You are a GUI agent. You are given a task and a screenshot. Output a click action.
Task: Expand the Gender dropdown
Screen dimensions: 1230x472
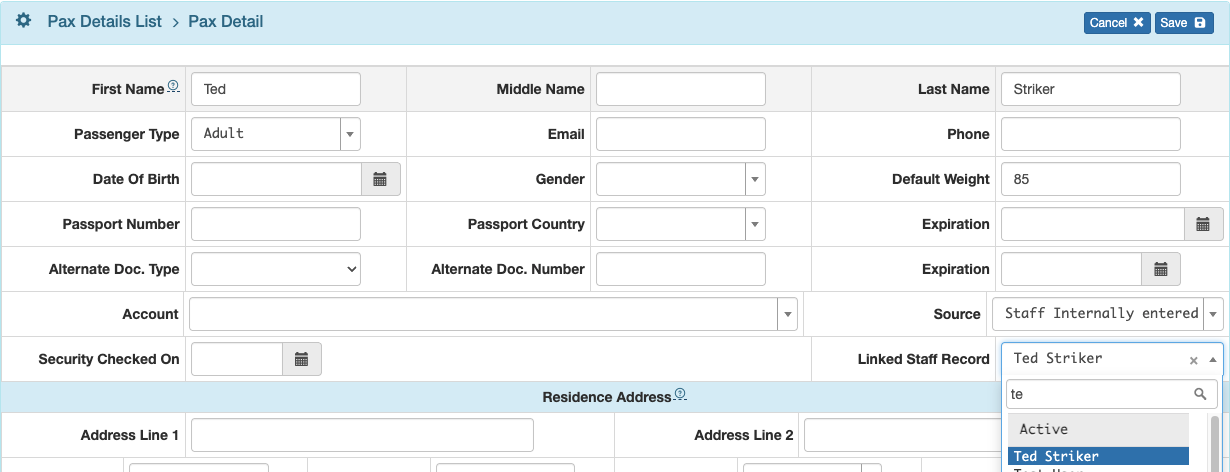point(755,179)
